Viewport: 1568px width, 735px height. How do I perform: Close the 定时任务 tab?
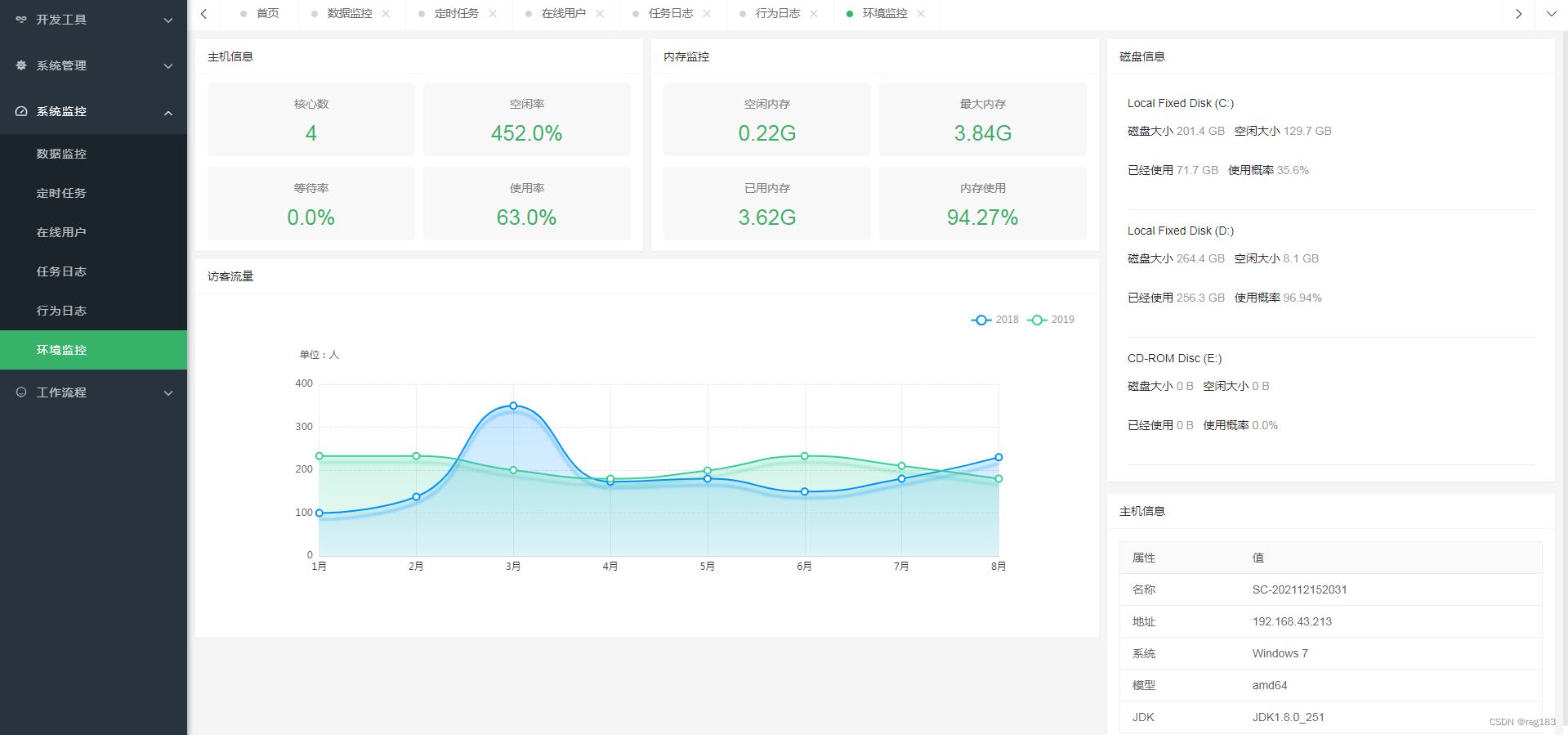point(493,14)
